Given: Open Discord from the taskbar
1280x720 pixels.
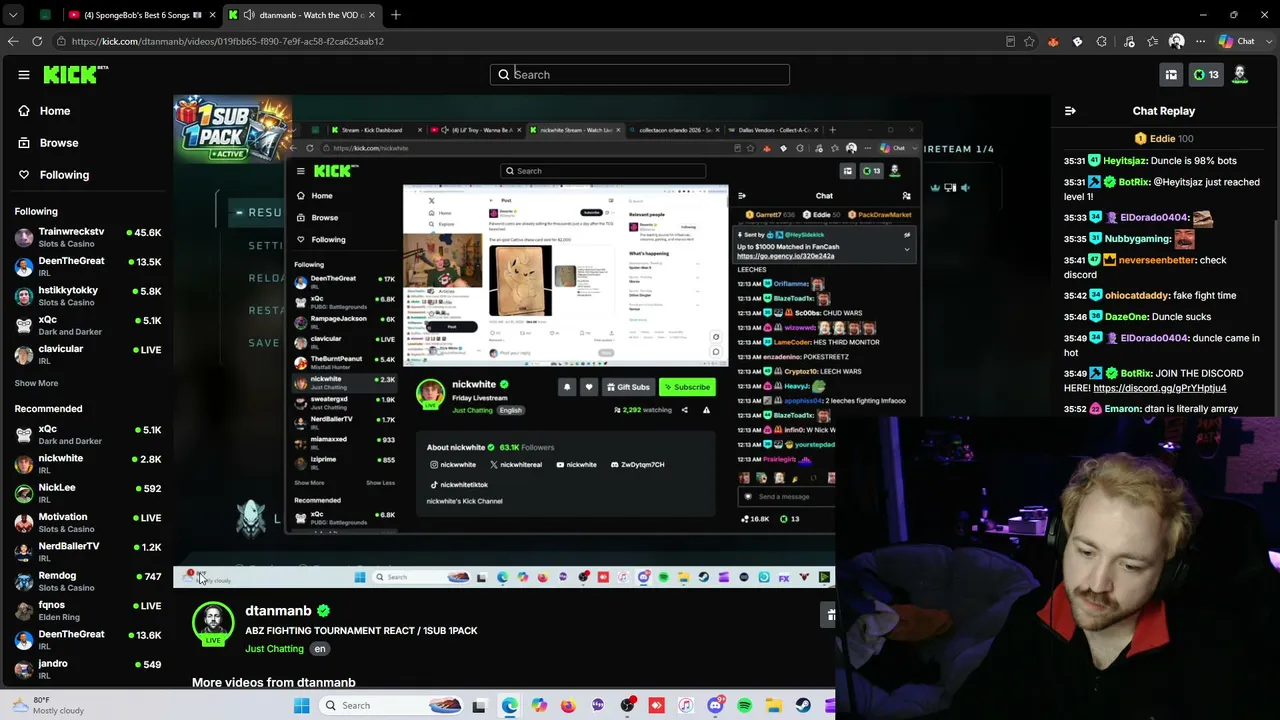Looking at the screenshot, I should (x=715, y=706).
